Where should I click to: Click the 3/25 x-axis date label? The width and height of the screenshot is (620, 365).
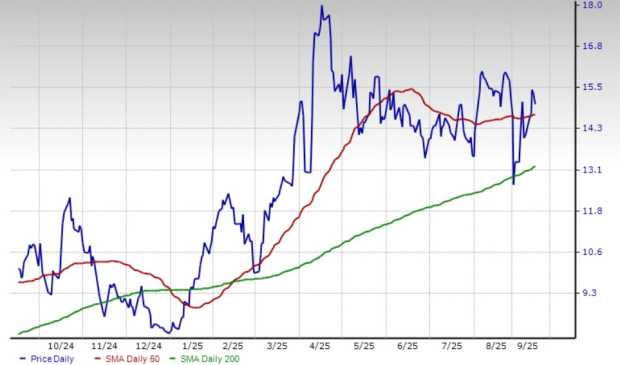click(277, 346)
